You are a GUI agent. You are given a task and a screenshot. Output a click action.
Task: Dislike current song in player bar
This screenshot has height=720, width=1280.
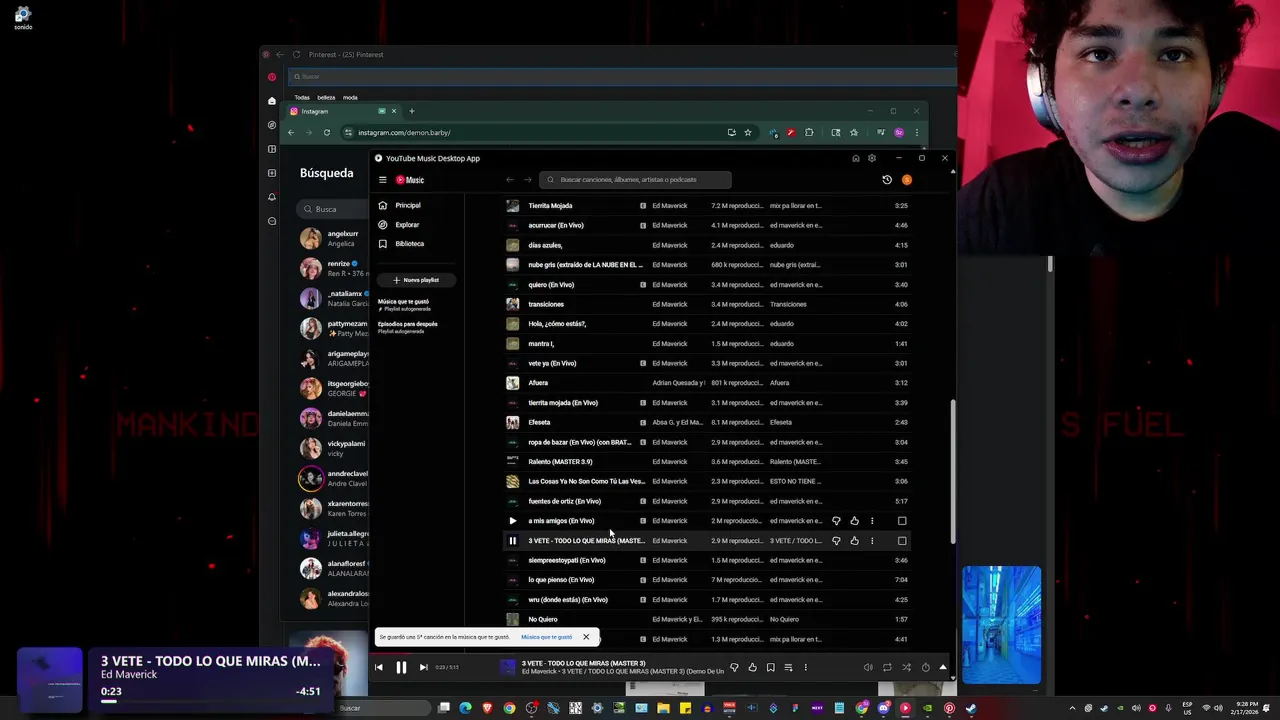pyautogui.click(x=734, y=667)
